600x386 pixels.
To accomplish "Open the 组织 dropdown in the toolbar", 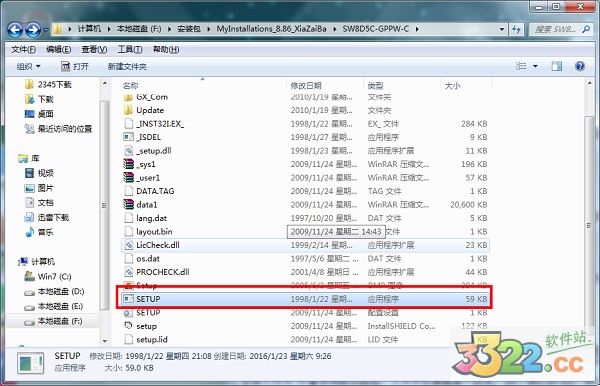I will pos(28,67).
